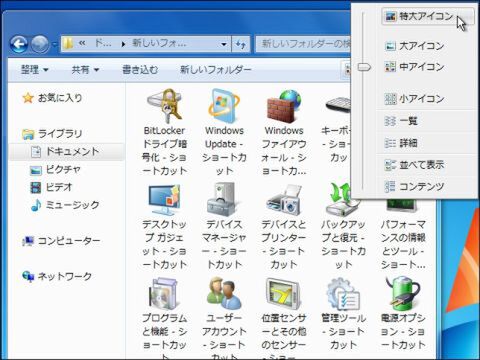Image resolution: width=480 pixels, height=360 pixels.
Task: Click the ド... breadcrumb segment in address bar
Action: tap(103, 43)
